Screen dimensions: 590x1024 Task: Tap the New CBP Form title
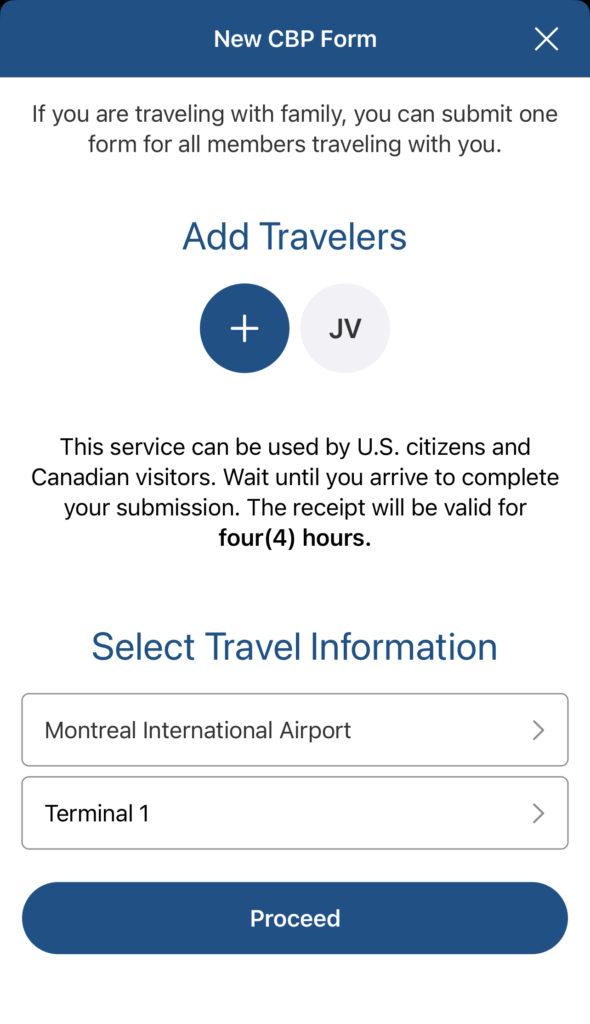[x=295, y=38]
